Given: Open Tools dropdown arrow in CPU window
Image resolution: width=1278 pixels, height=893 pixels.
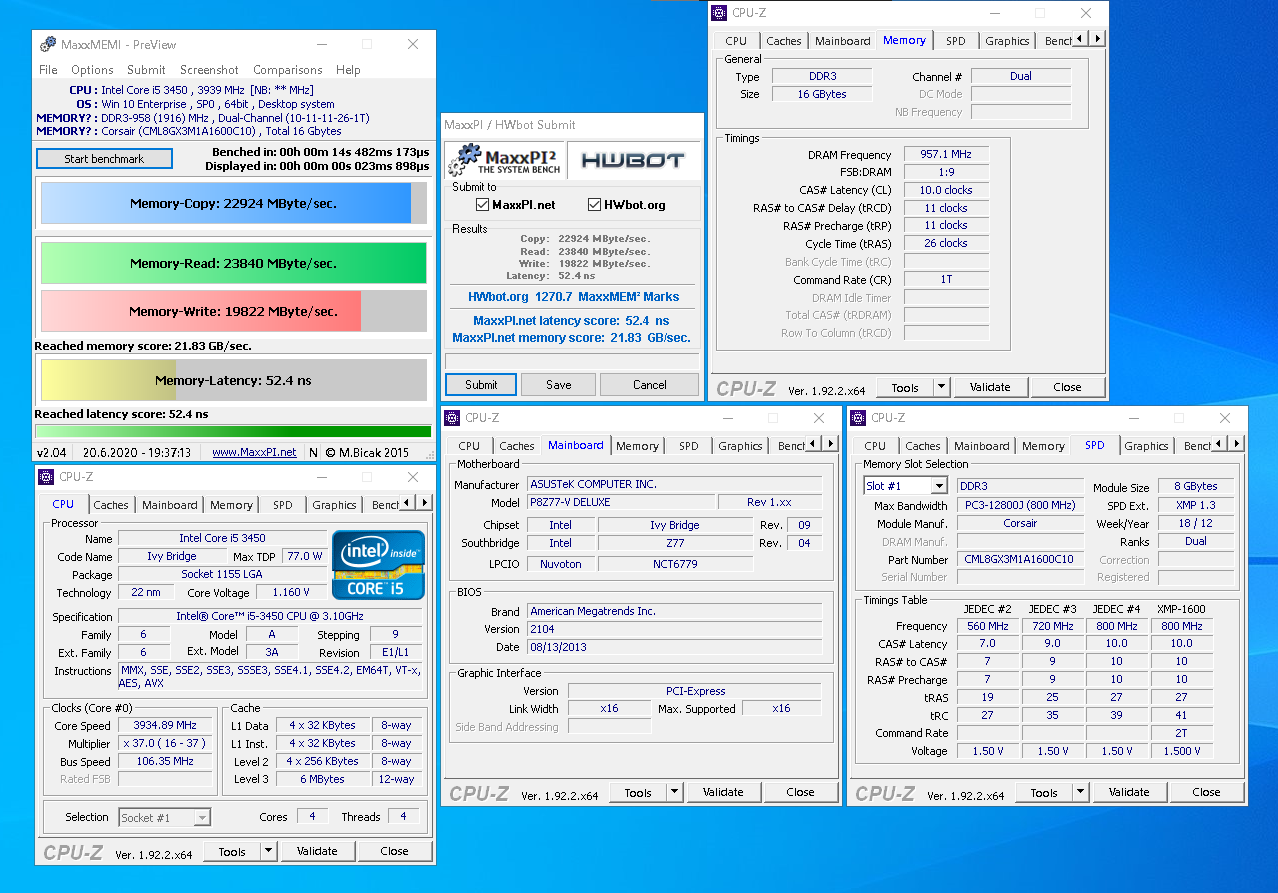Looking at the screenshot, I should point(268,851).
